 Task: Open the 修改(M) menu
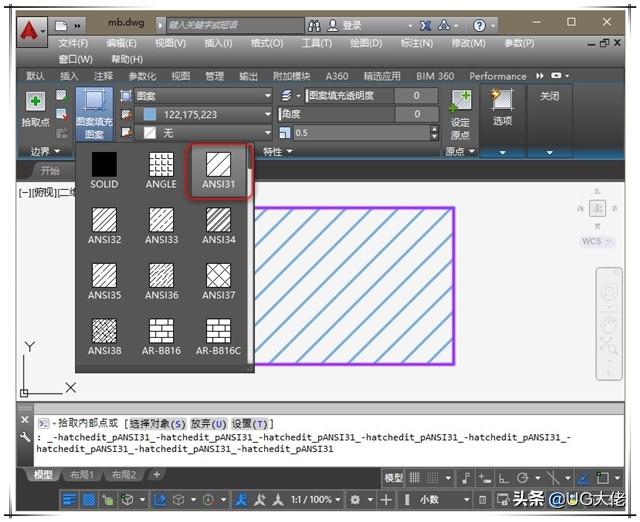point(468,43)
